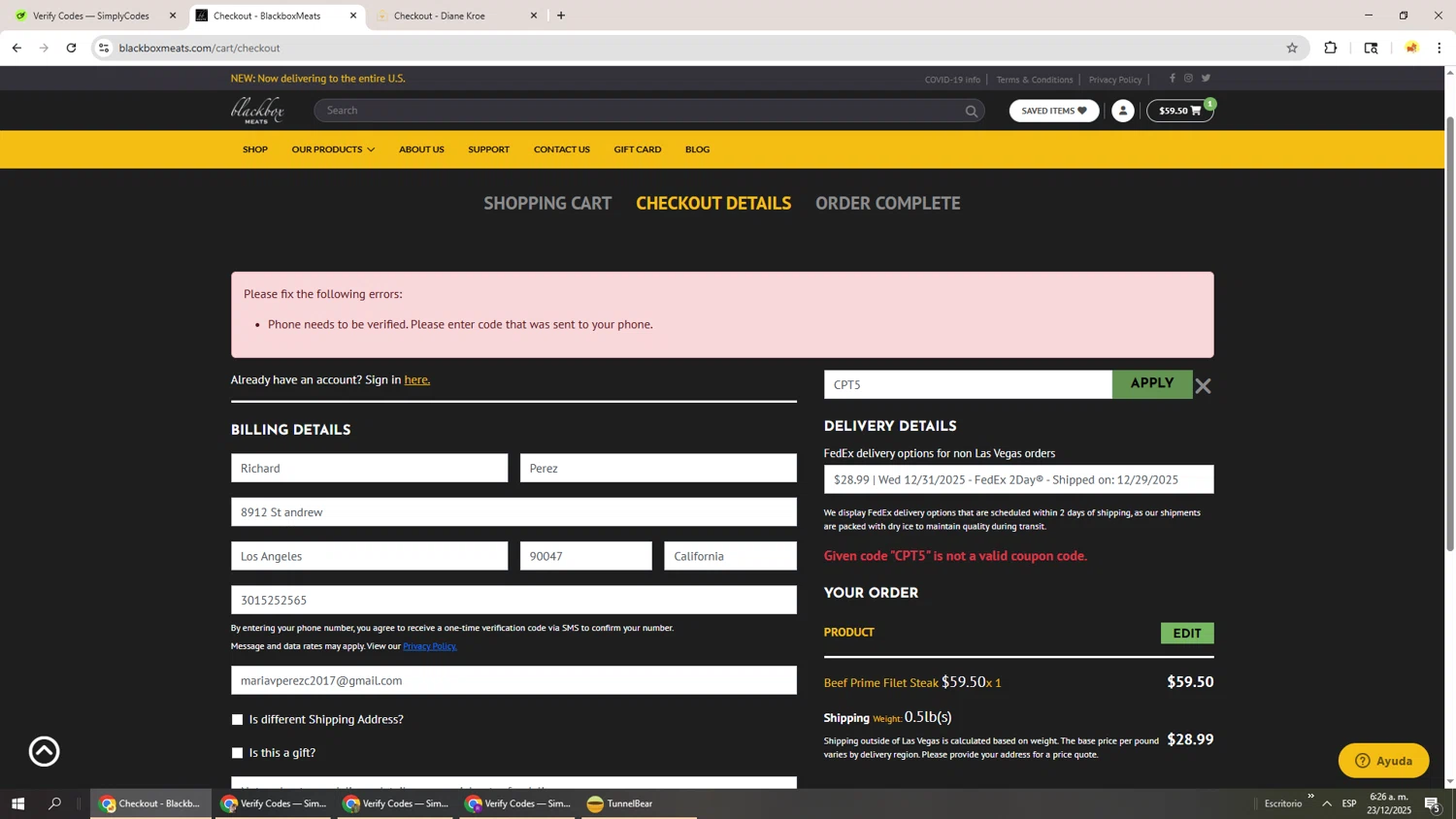Click the Order Complete step
This screenshot has width=1456, height=819.
pos(887,203)
